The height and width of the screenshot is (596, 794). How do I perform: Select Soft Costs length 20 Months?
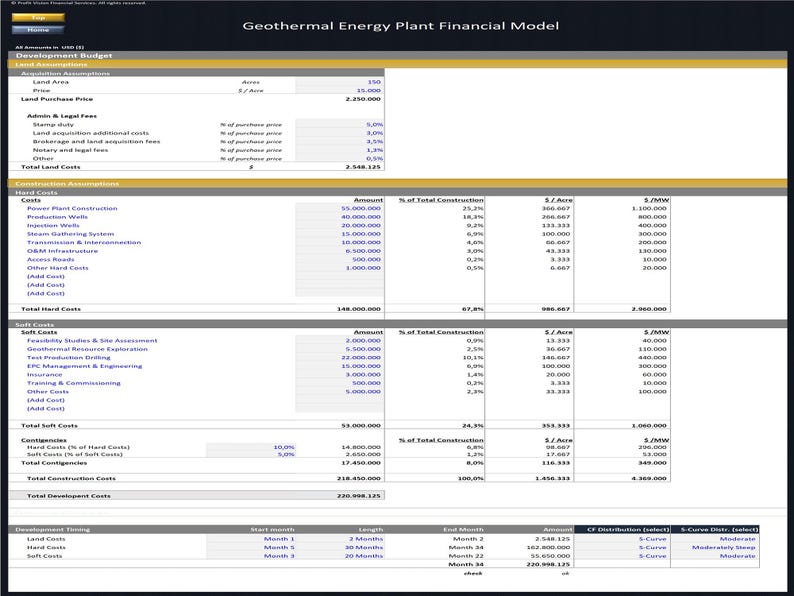pyautogui.click(x=339, y=556)
